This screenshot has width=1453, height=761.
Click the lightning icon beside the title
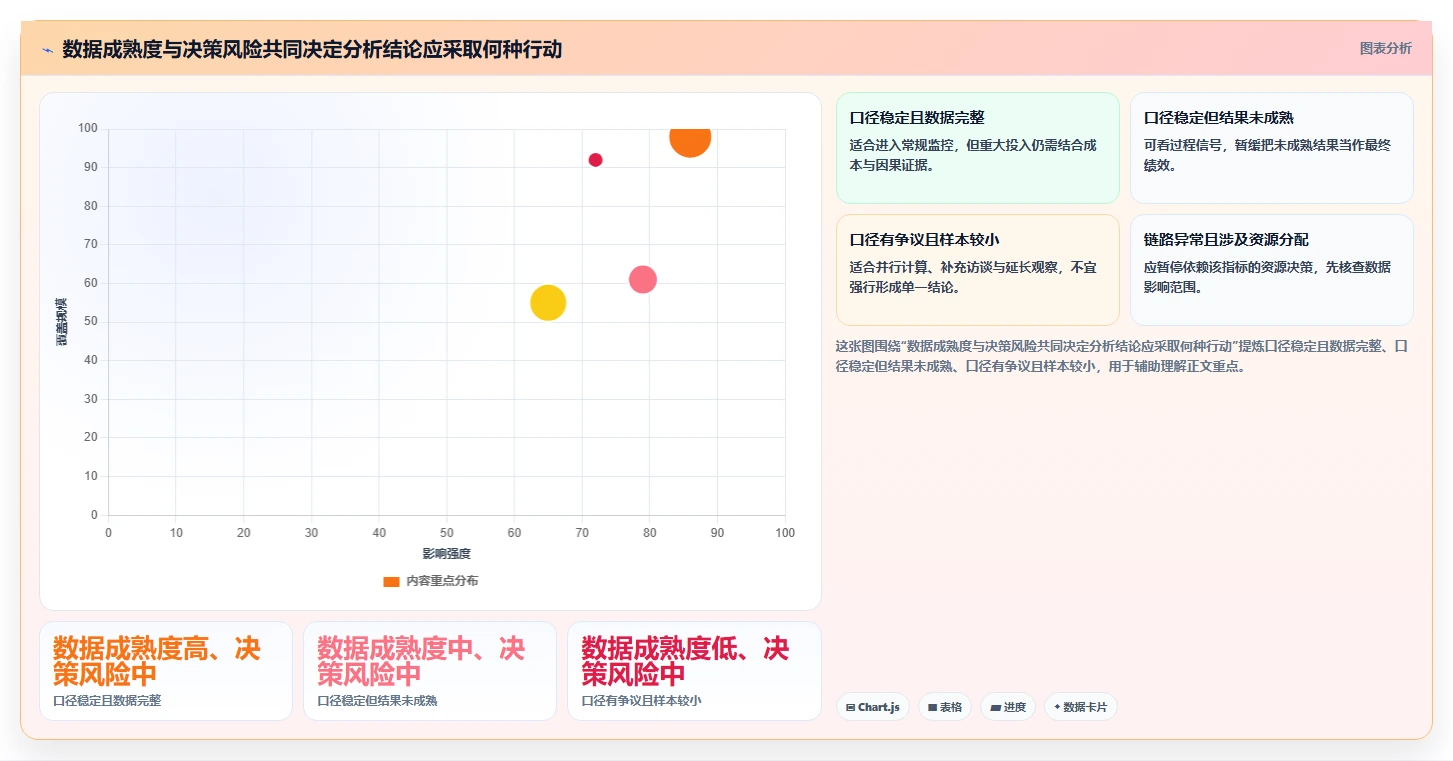click(47, 49)
